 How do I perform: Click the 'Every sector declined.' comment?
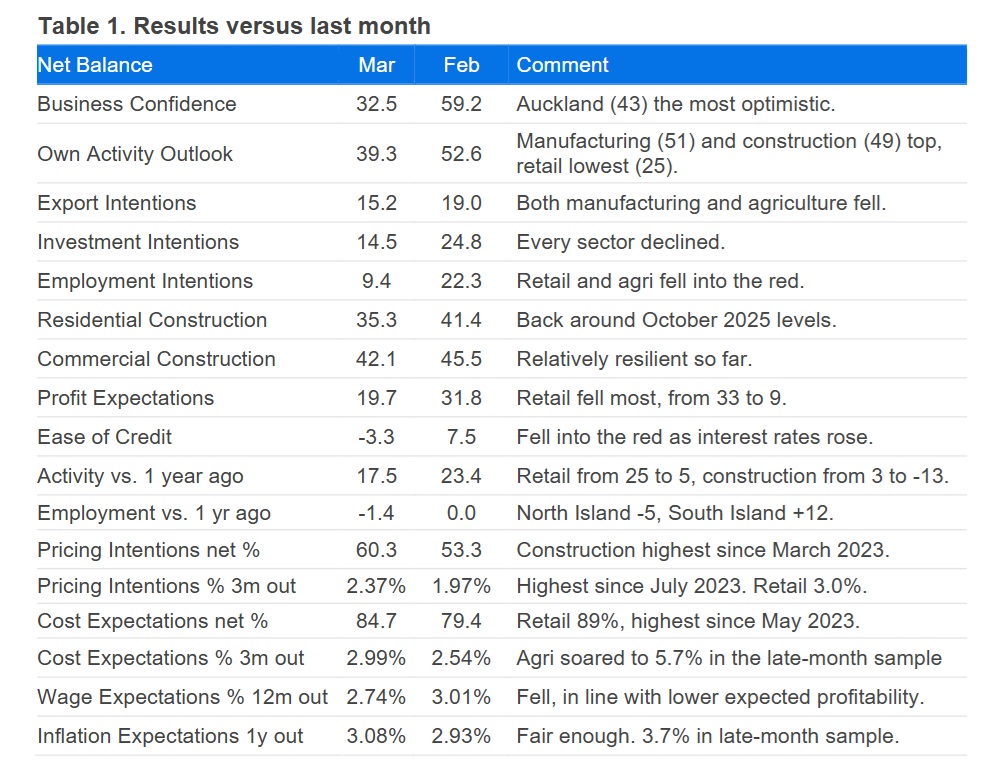tap(620, 242)
